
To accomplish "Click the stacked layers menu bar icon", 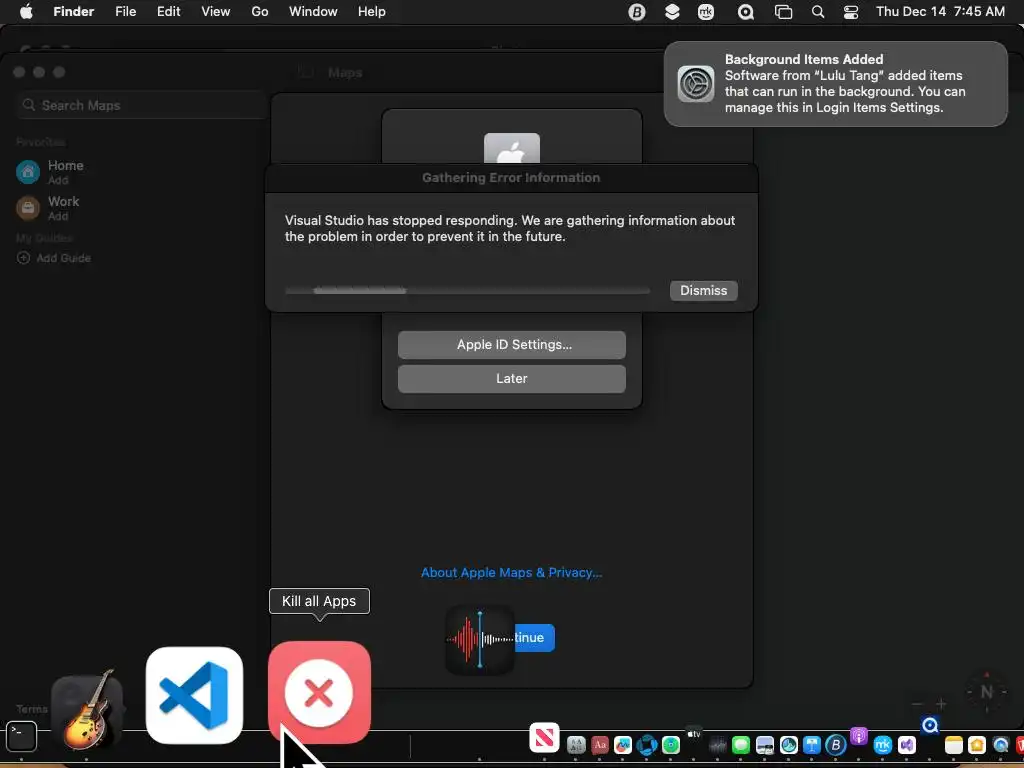I will pyautogui.click(x=672, y=12).
